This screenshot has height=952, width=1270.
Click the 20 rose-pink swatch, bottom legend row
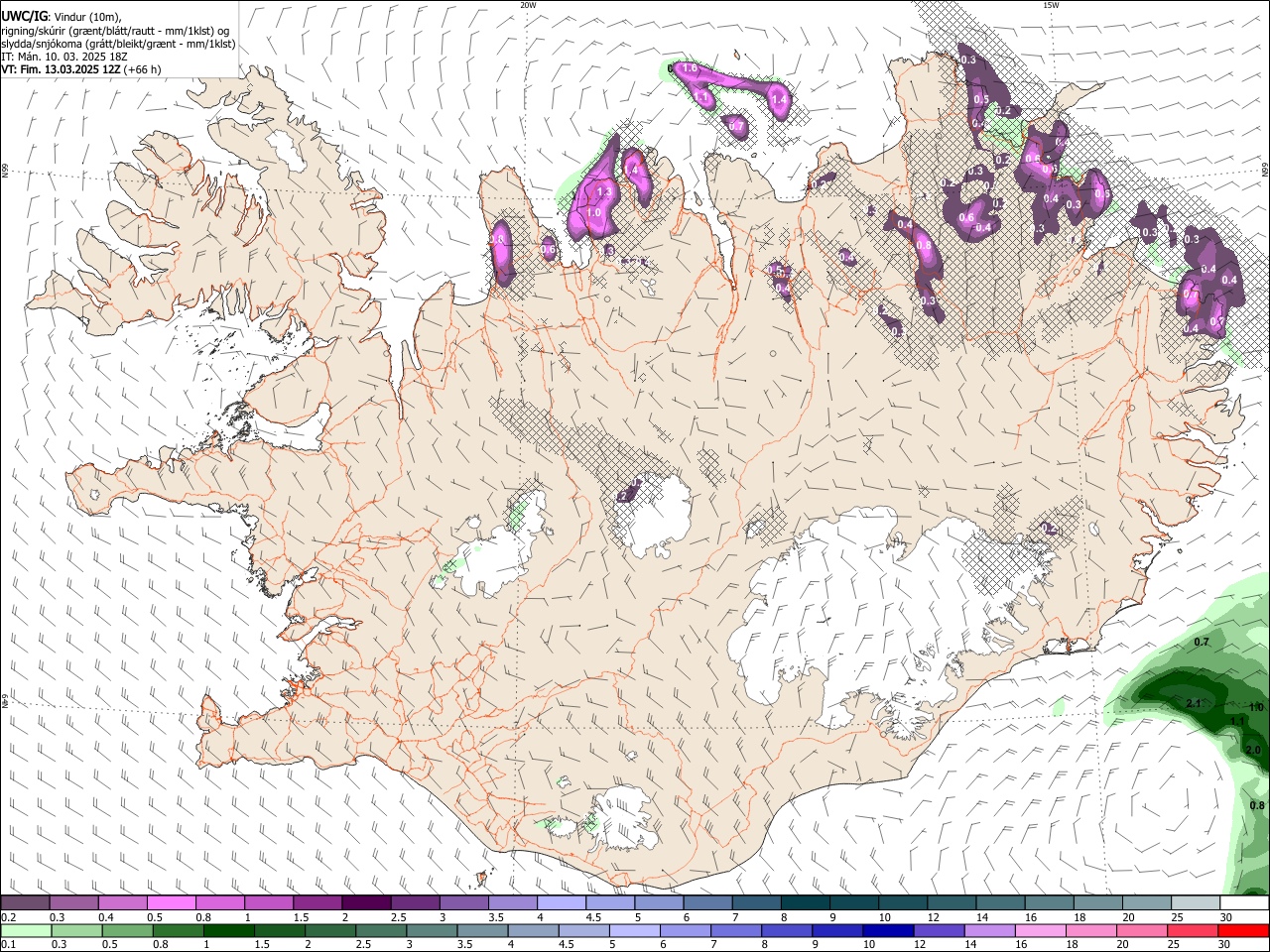pyautogui.click(x=1143, y=931)
